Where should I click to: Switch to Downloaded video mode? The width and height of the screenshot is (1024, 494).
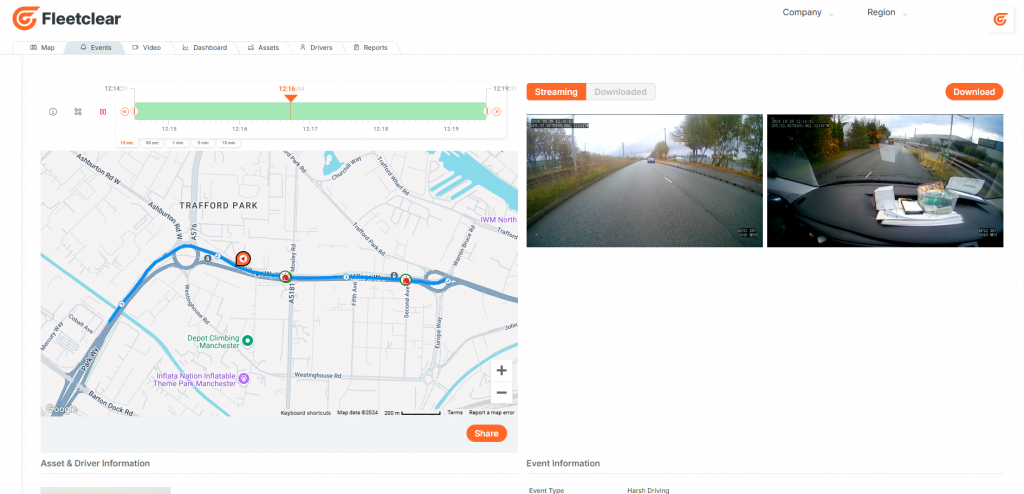620,92
